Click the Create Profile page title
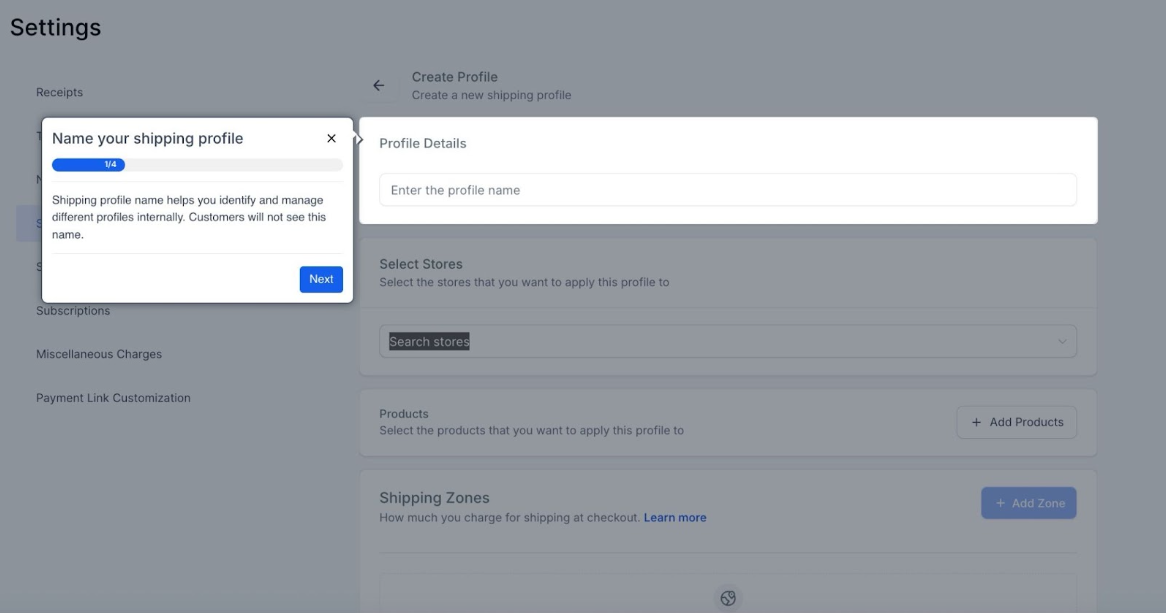This screenshot has width=1166, height=613. point(454,77)
